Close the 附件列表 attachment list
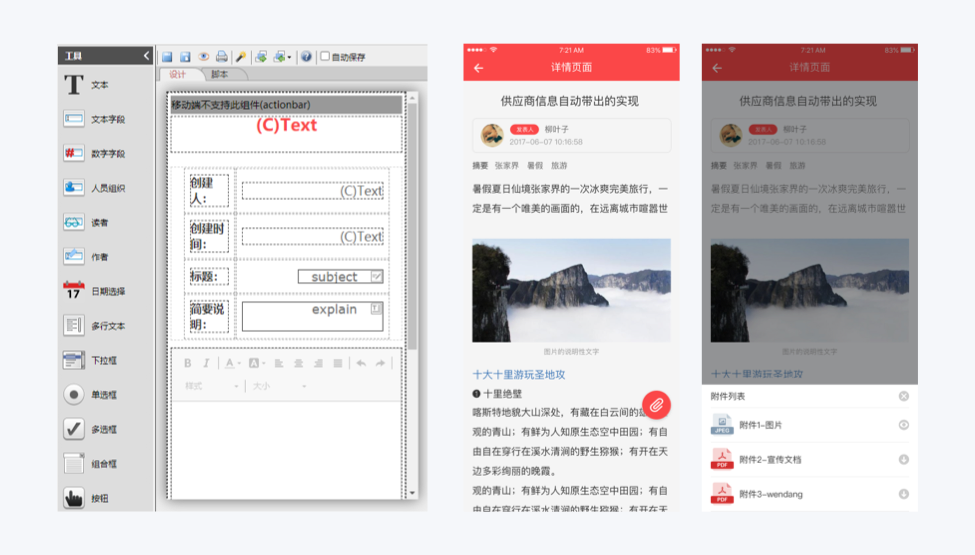This screenshot has height=555, width=975. (x=904, y=396)
